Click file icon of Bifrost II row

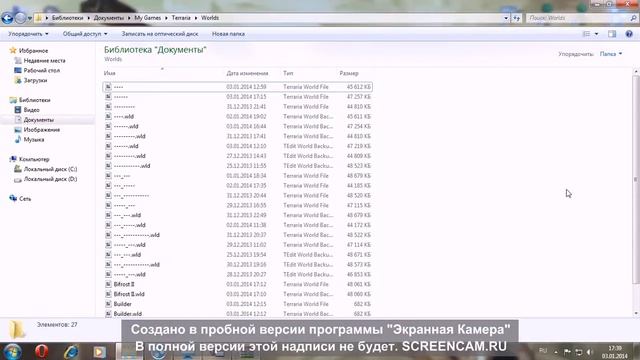[108, 284]
